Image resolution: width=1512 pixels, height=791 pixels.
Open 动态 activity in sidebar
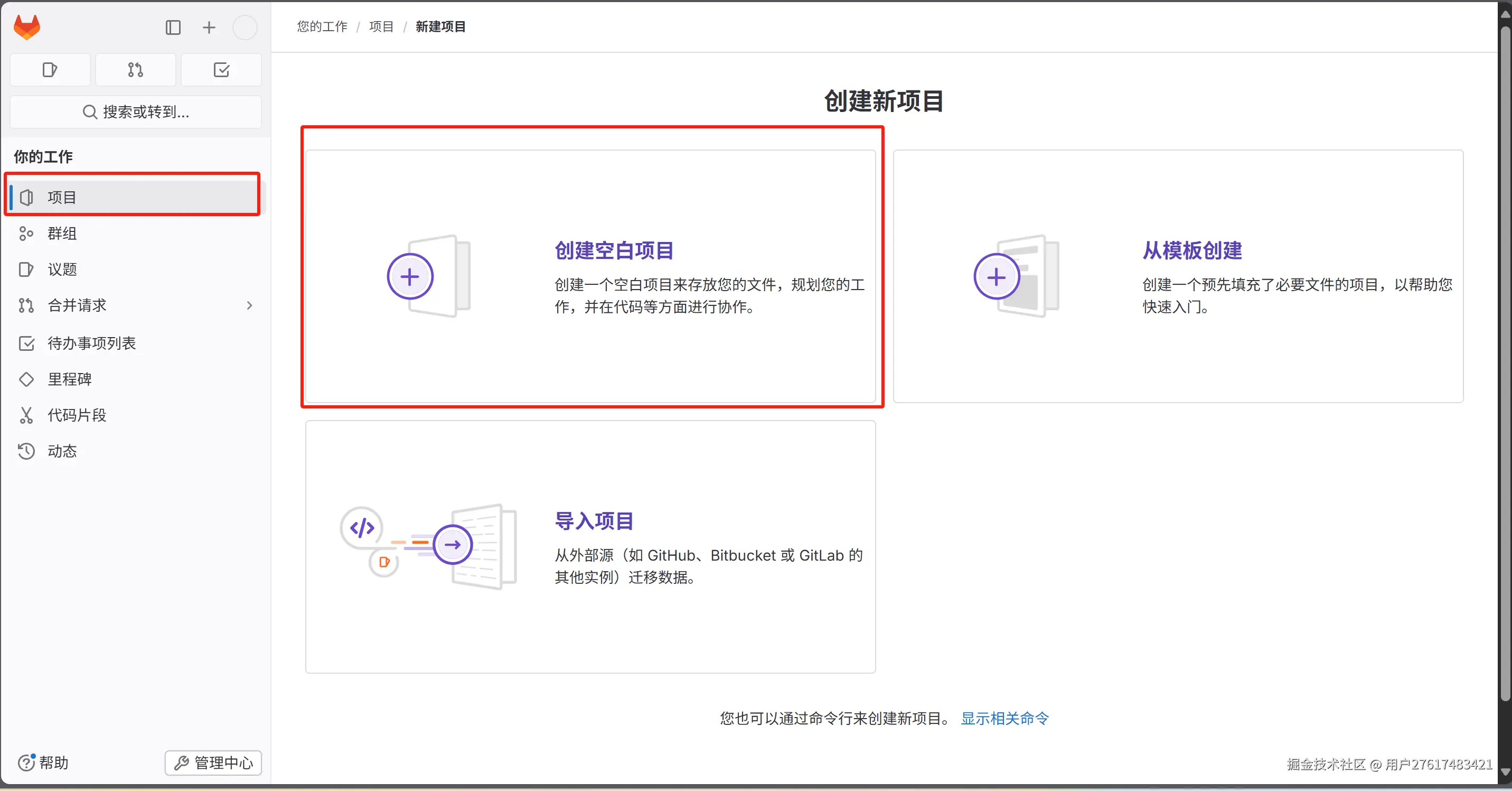click(x=62, y=451)
